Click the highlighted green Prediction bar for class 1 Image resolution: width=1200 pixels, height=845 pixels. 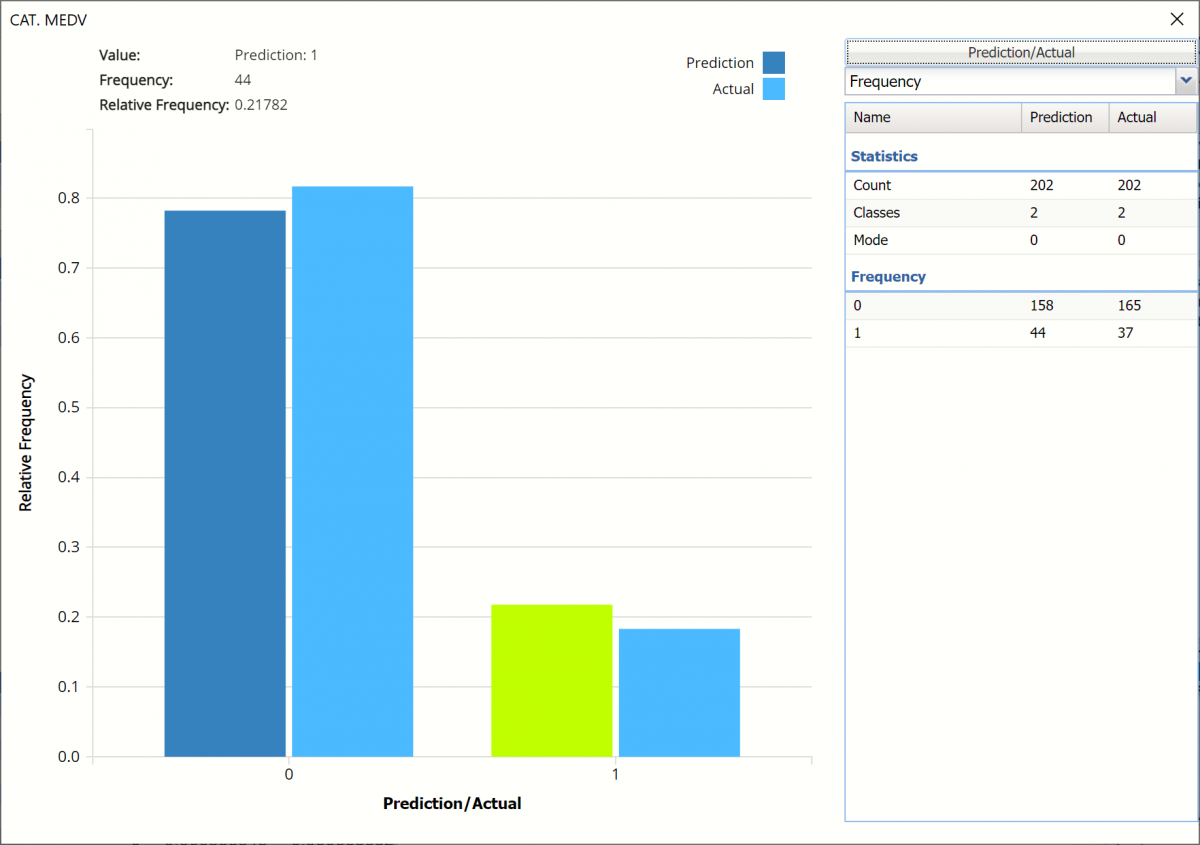point(551,680)
